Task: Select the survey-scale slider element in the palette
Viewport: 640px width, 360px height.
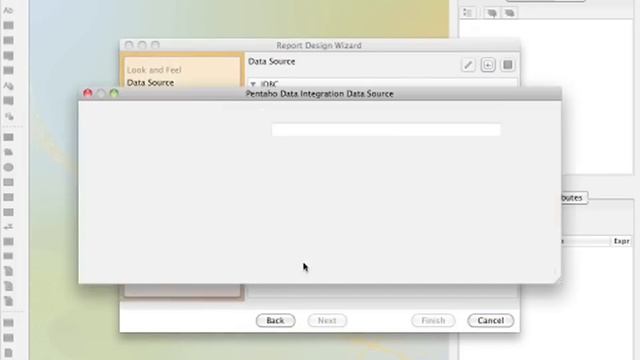Action: pos(8,227)
